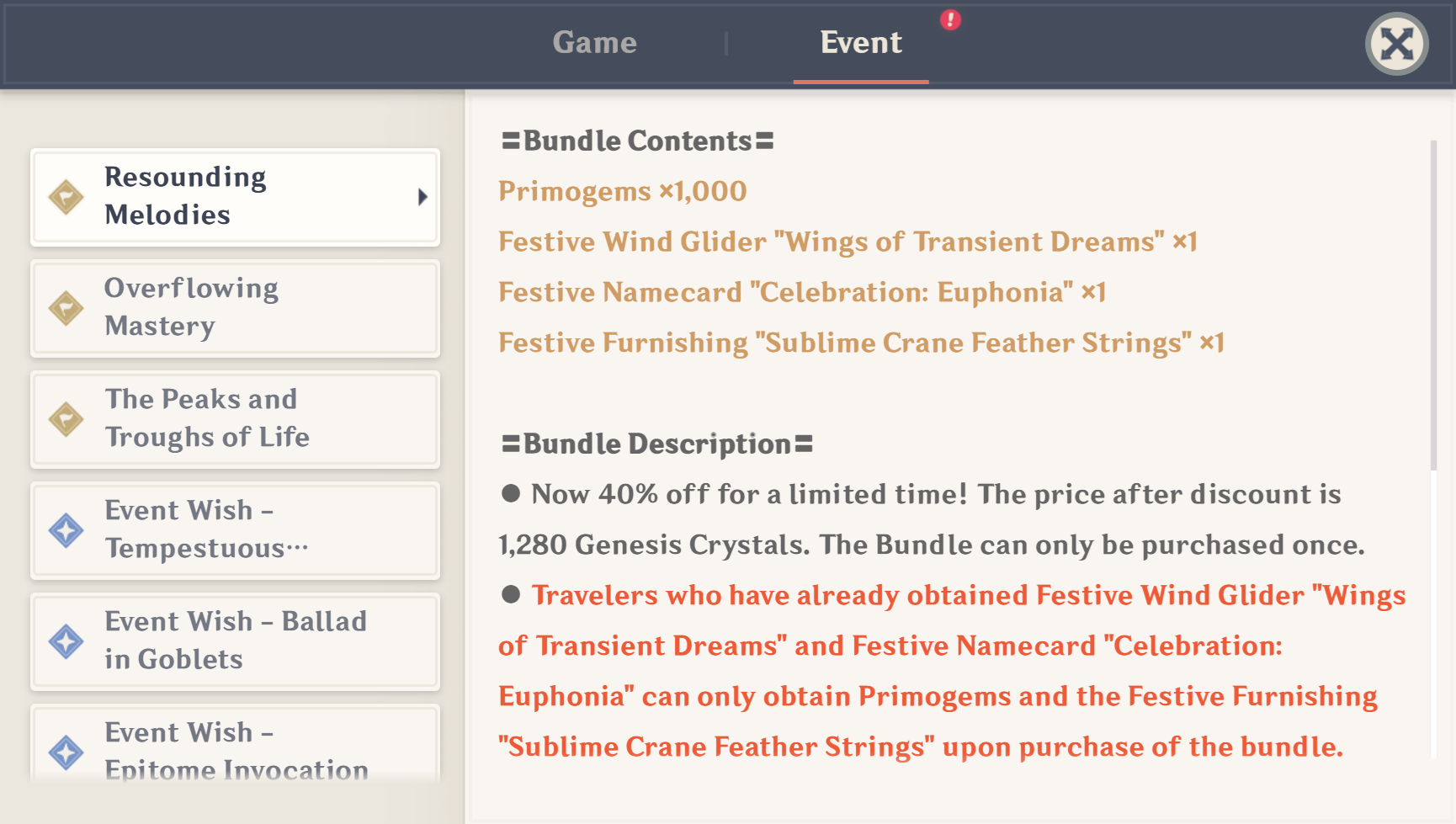This screenshot has width=1456, height=824.
Task: Click the blue star icon beside Ballad in Goblets
Action: coord(66,641)
